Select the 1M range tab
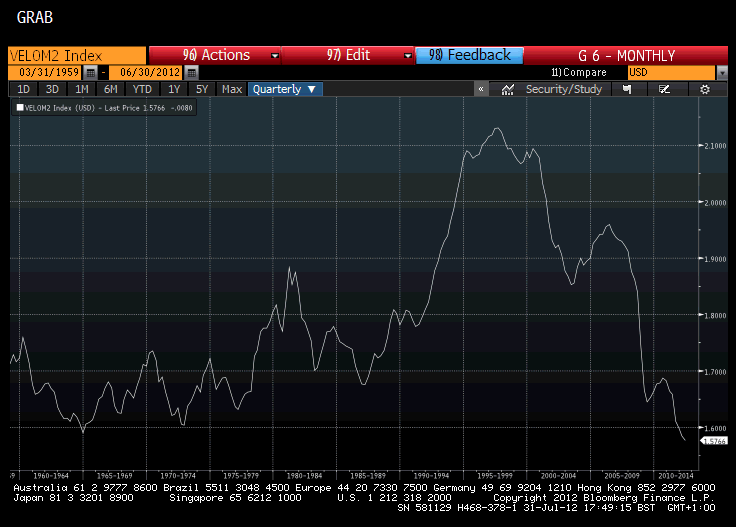Image resolution: width=736 pixels, height=527 pixels. click(x=82, y=89)
